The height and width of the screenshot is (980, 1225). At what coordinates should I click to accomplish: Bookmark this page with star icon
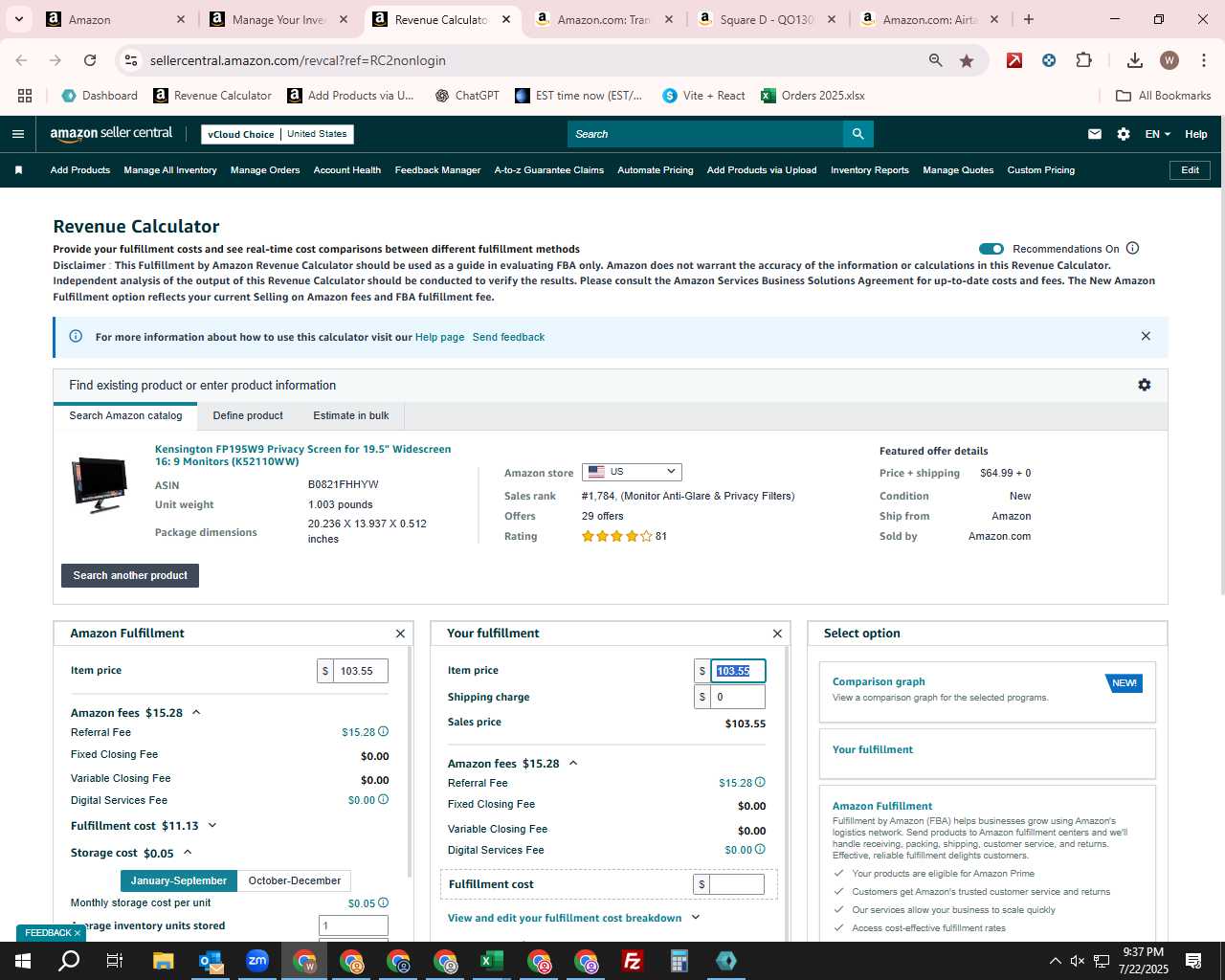tap(967, 60)
